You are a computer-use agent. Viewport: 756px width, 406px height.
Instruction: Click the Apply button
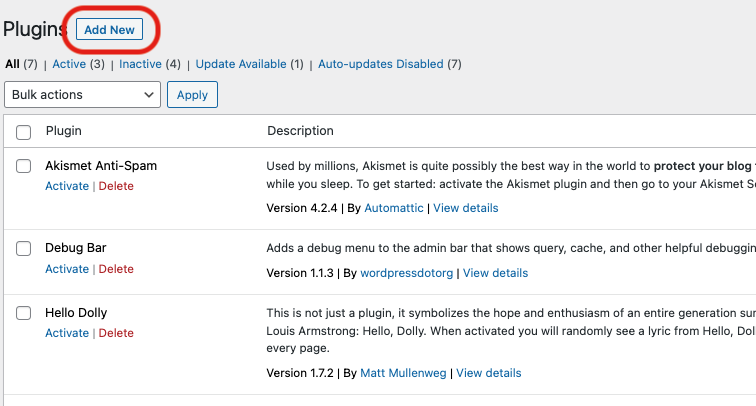tap(192, 95)
